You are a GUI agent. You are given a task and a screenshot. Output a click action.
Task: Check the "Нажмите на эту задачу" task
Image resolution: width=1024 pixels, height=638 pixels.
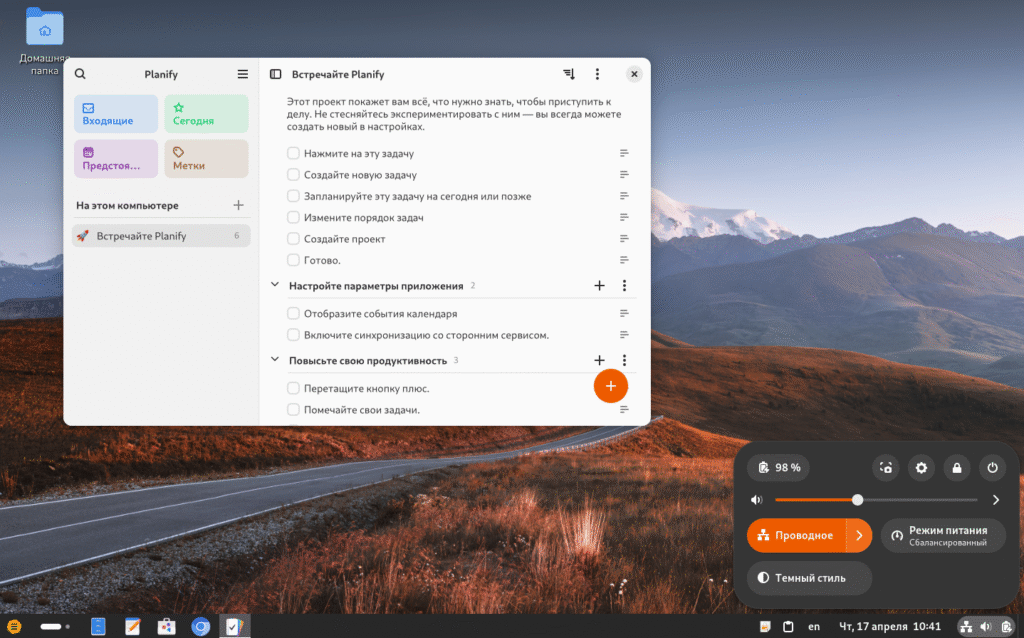point(293,154)
